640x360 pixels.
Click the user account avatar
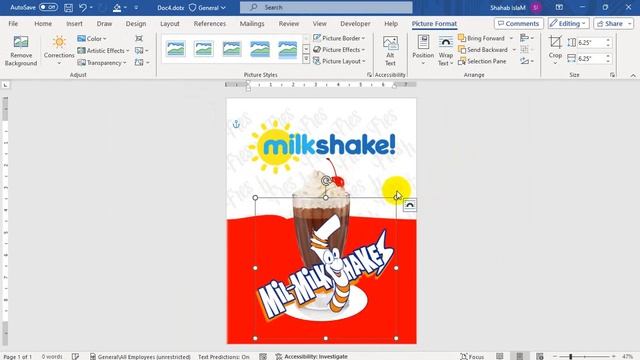tap(536, 7)
